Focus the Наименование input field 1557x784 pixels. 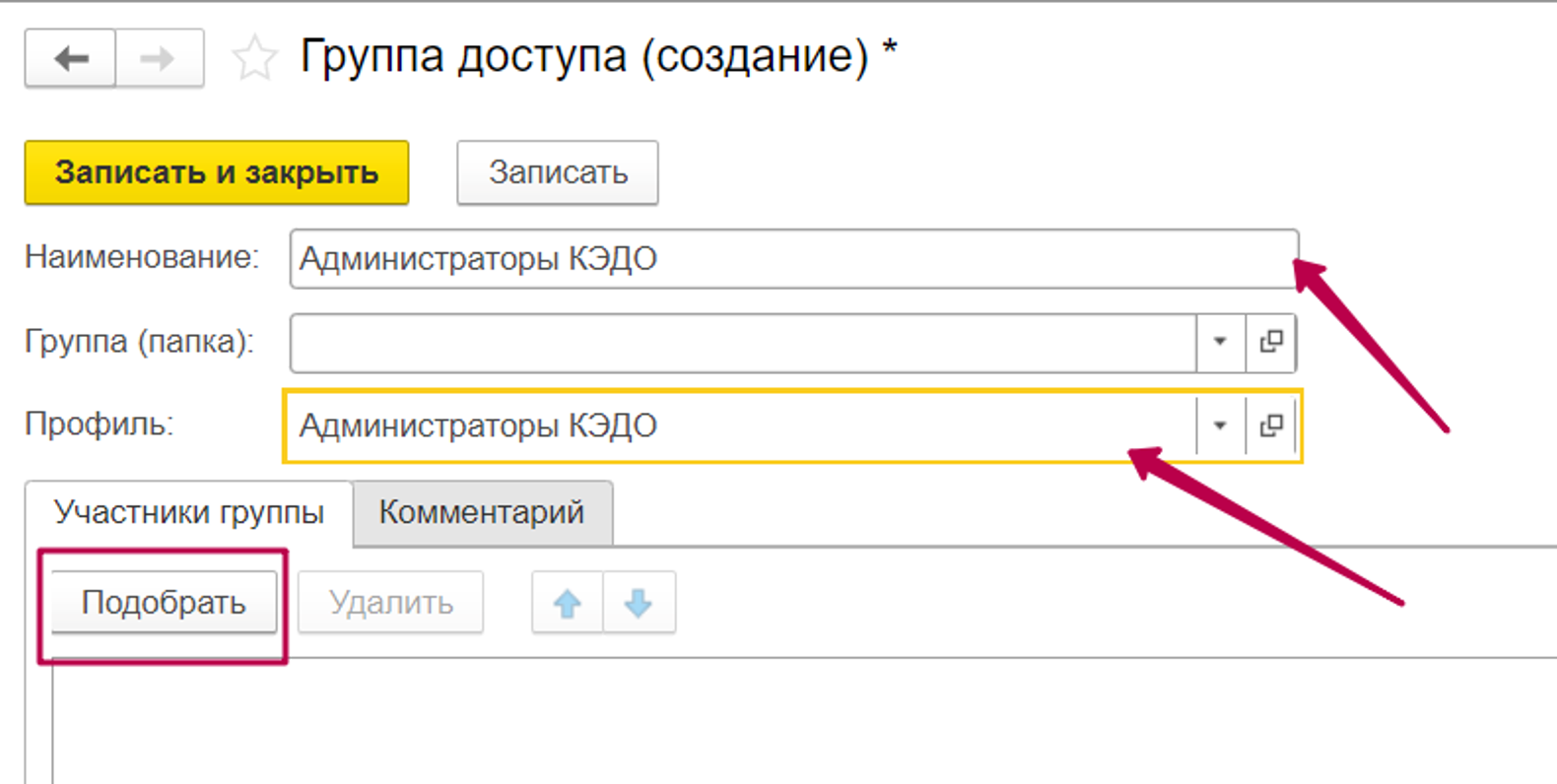coord(788,259)
